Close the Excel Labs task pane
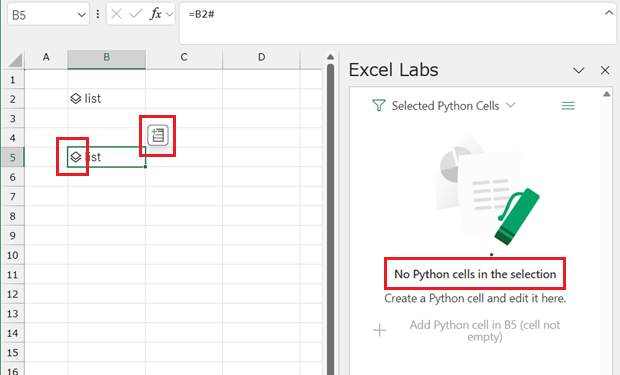The height and width of the screenshot is (375, 620). 605,70
